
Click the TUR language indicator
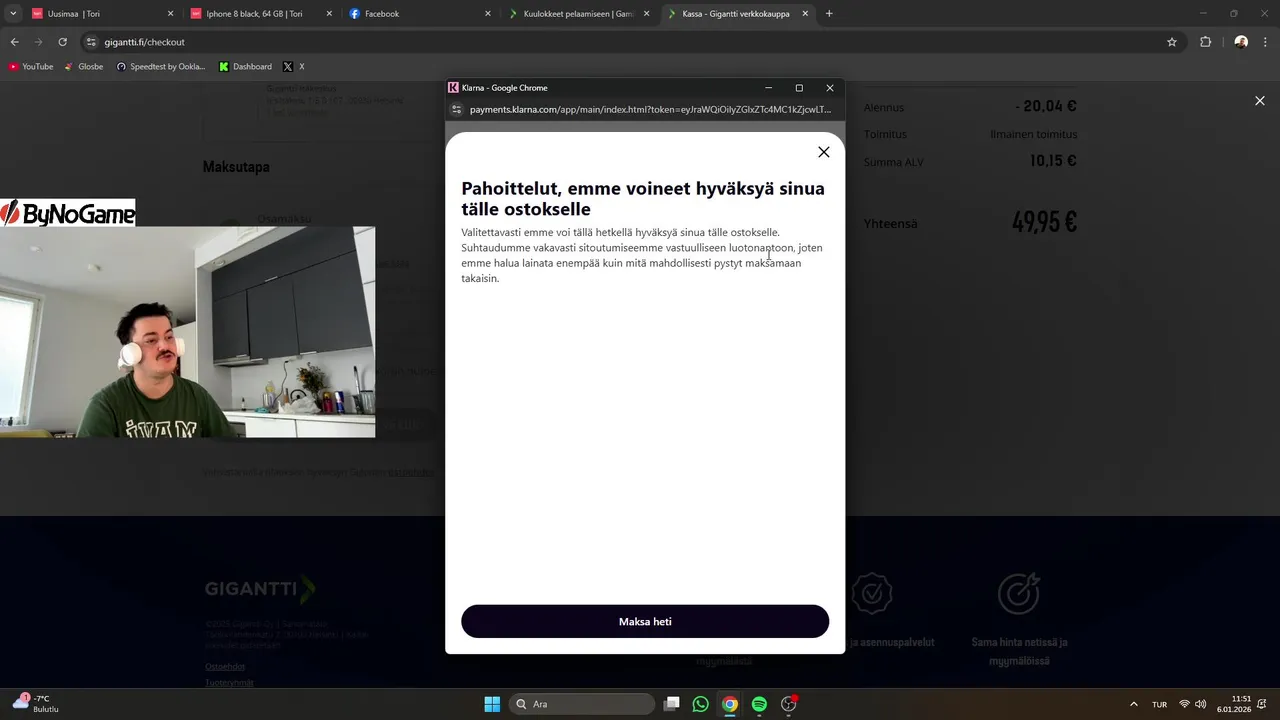[1159, 704]
